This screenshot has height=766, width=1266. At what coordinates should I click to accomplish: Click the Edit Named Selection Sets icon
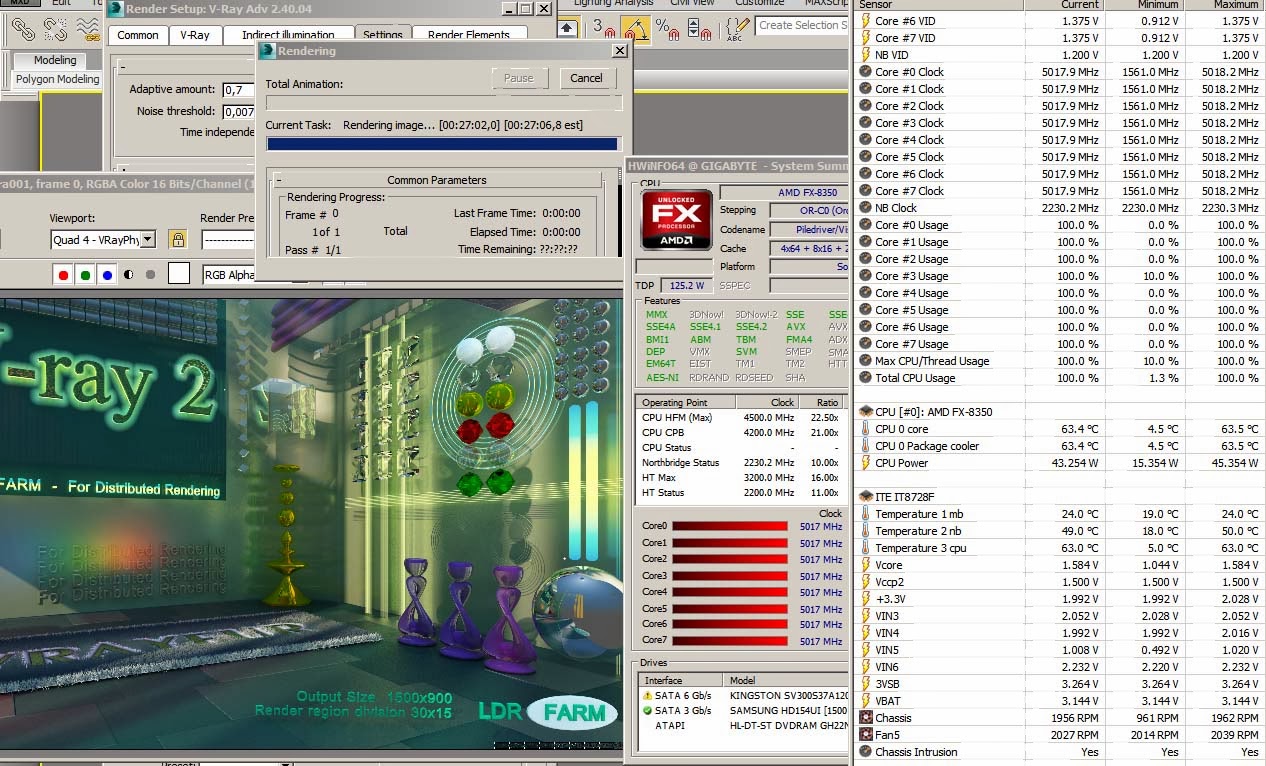click(736, 29)
